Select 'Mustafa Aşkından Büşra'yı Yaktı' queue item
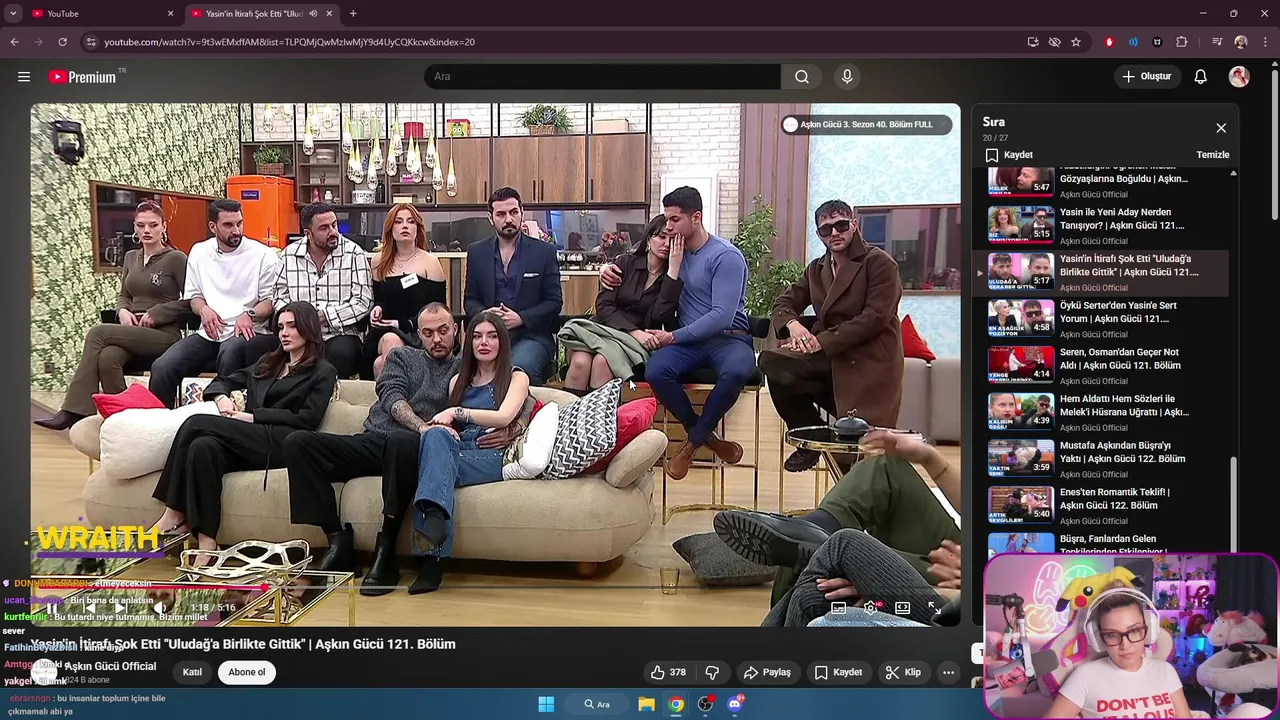This screenshot has width=1280, height=720. click(1100, 459)
